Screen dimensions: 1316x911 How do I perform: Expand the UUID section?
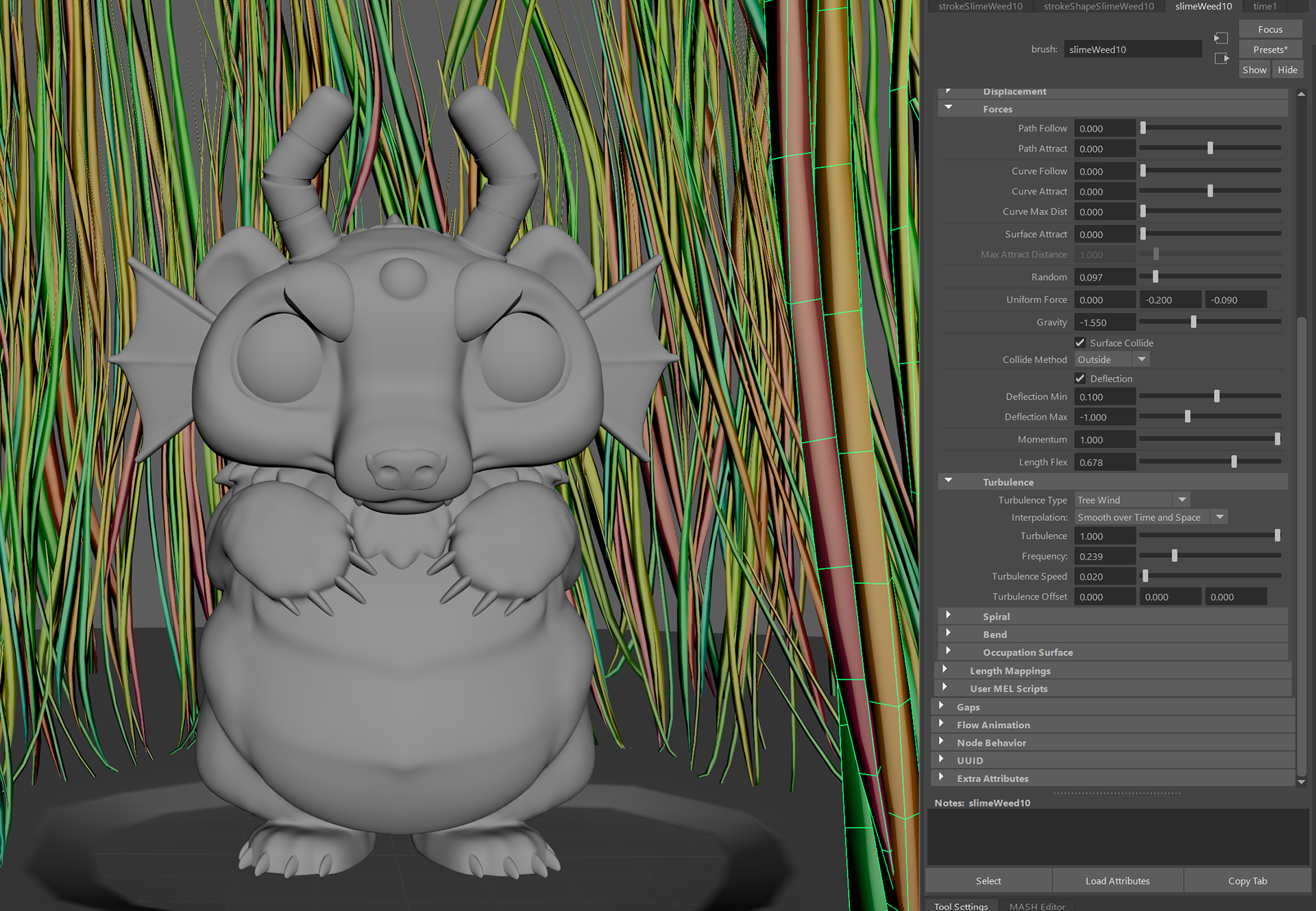click(942, 760)
